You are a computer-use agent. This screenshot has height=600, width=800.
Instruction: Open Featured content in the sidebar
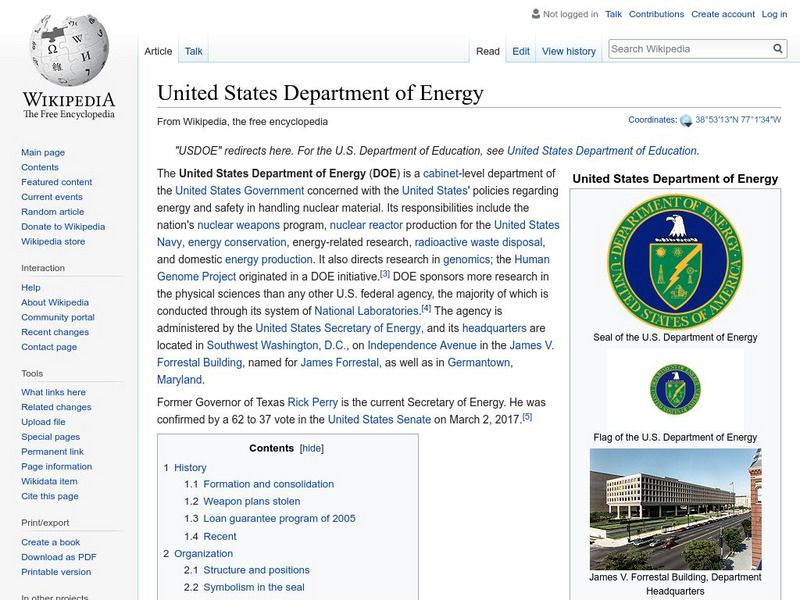tap(57, 182)
